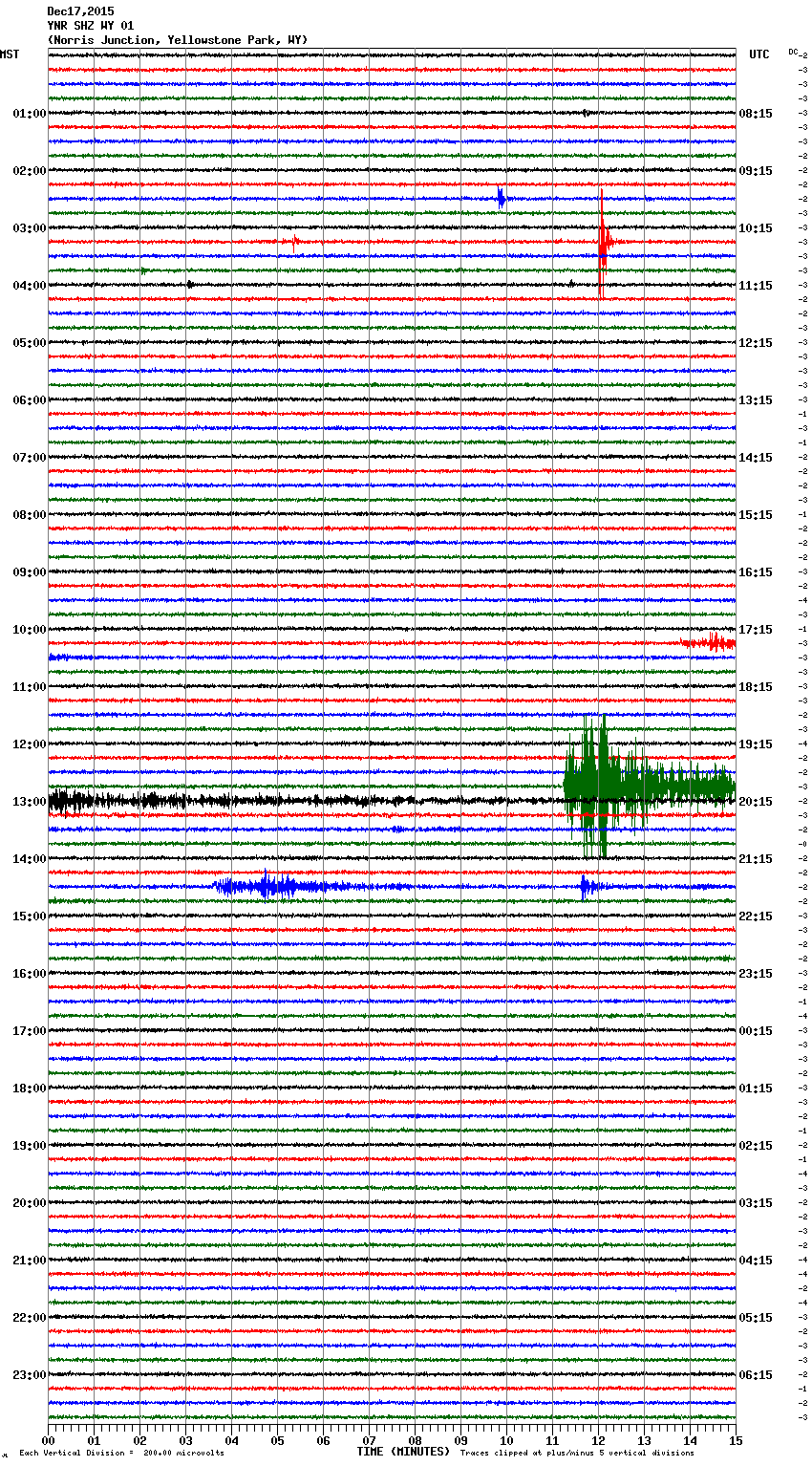Select the 05 minute tick label

277,1440
